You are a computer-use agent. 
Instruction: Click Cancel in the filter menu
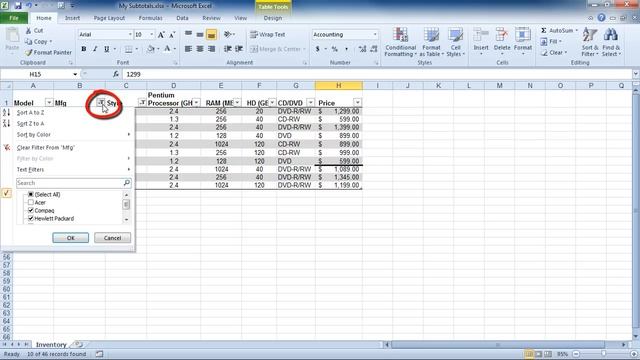112,238
